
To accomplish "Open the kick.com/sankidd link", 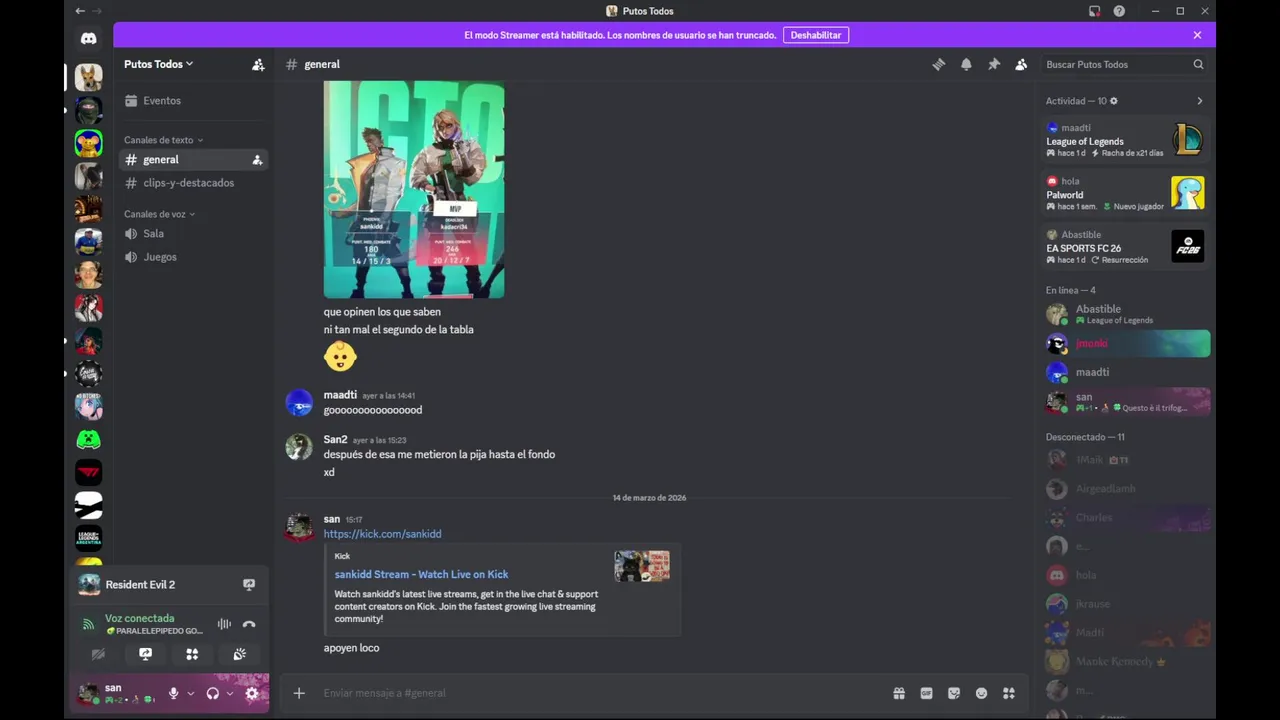I will (382, 534).
